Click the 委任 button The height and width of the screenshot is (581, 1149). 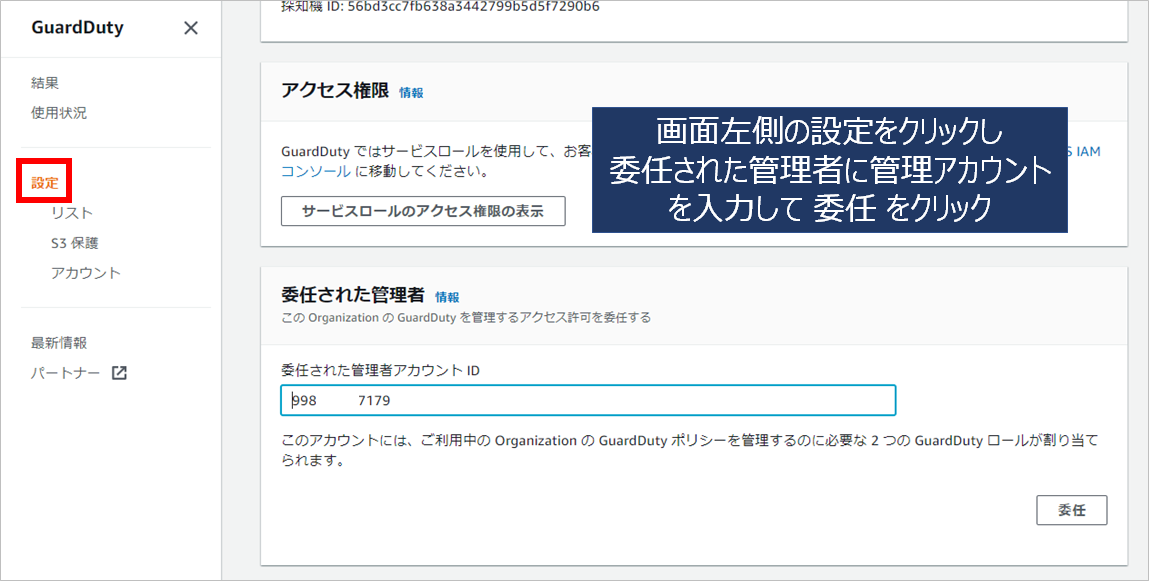click(1071, 509)
